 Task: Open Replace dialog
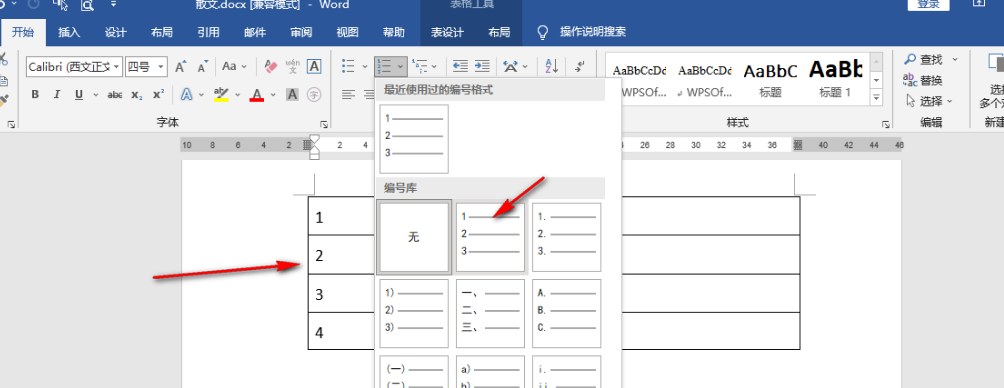click(923, 80)
